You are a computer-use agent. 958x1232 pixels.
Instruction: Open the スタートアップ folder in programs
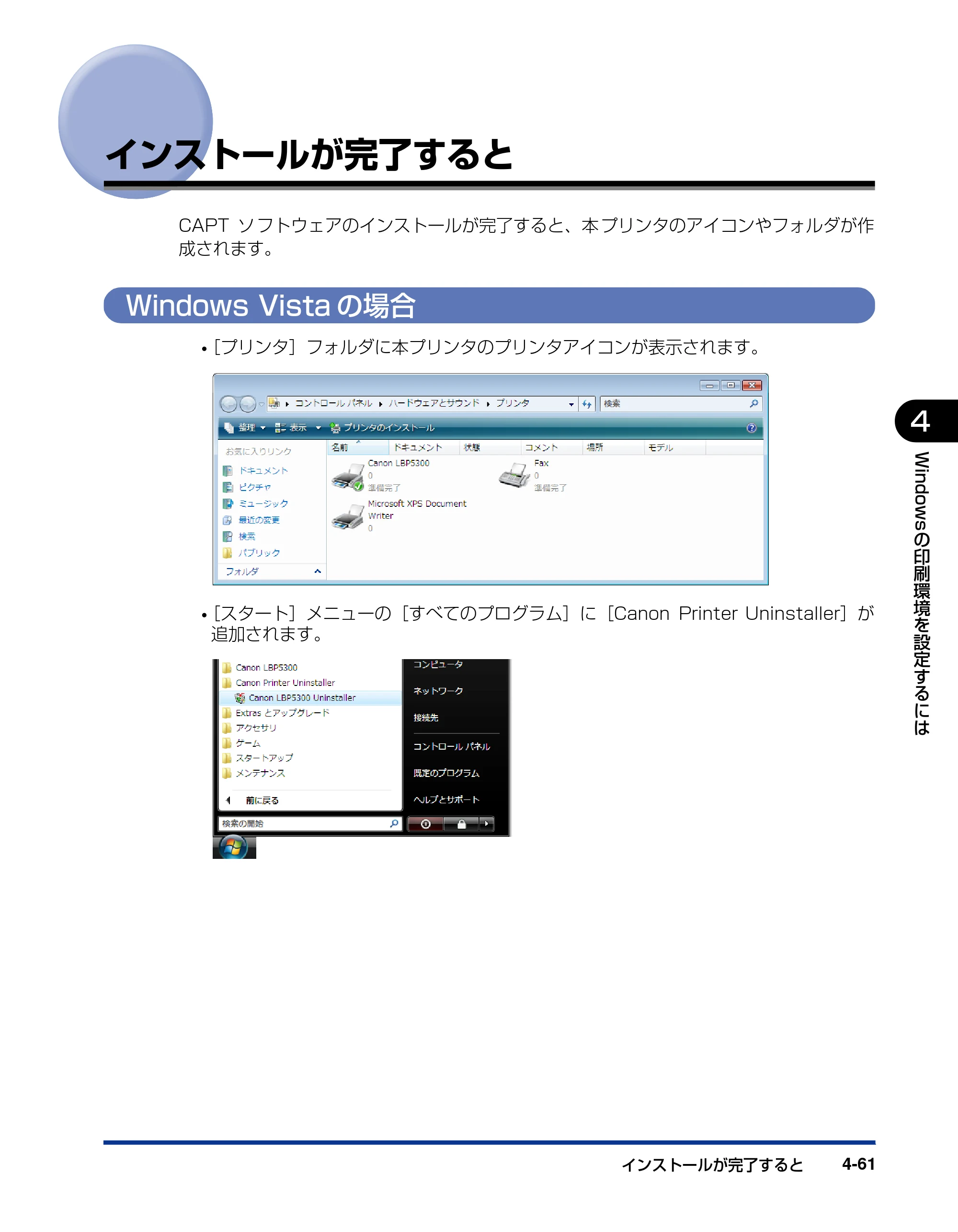coord(258,758)
